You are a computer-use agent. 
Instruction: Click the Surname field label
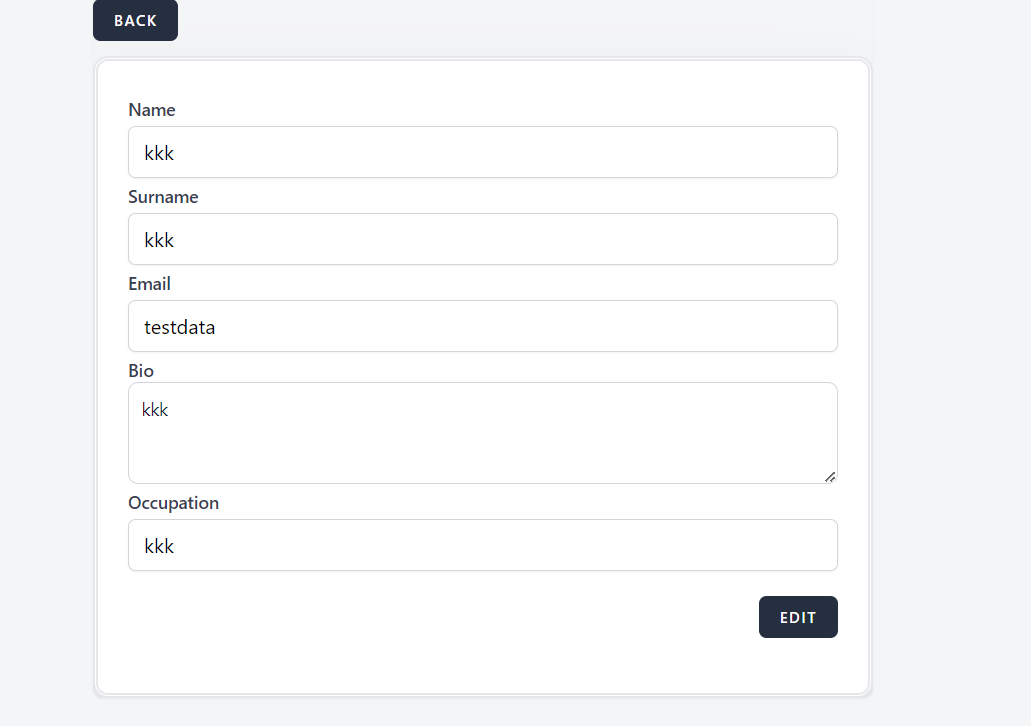tap(163, 197)
